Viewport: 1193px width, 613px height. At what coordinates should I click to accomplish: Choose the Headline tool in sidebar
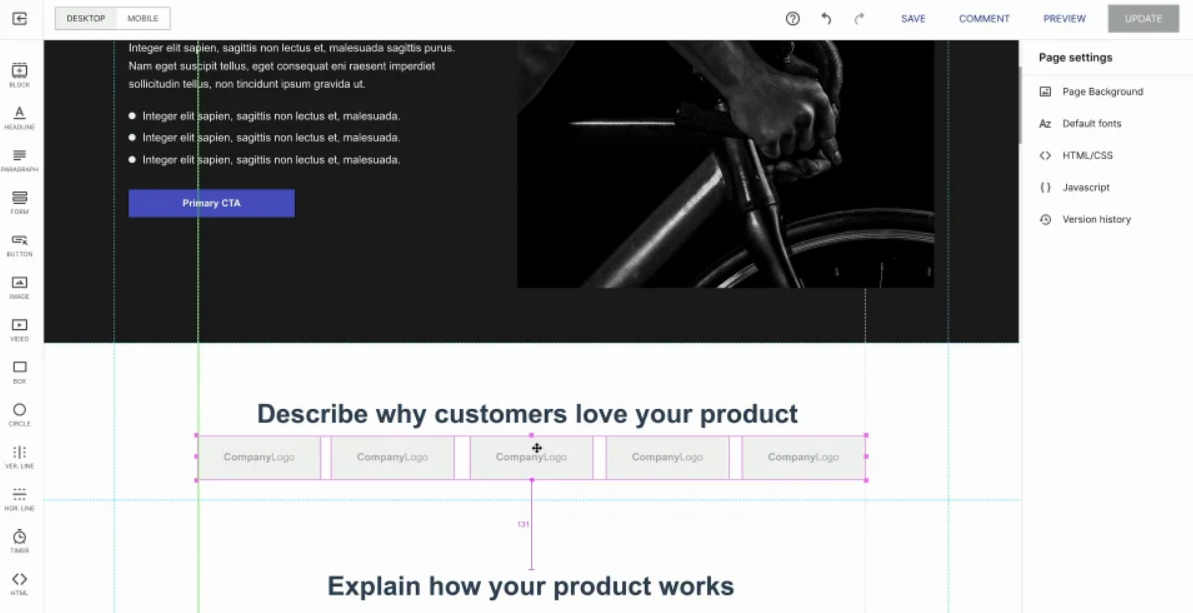coord(20,117)
